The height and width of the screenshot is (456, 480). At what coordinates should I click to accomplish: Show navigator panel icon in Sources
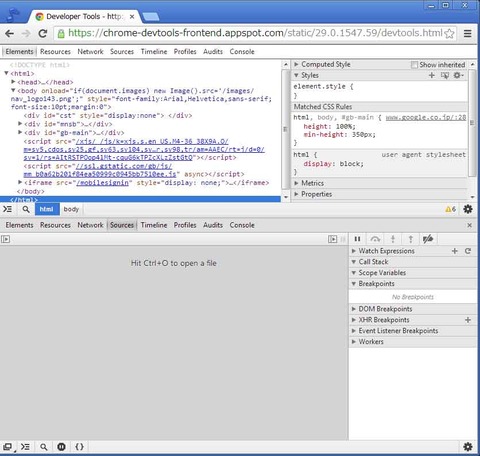(6, 239)
